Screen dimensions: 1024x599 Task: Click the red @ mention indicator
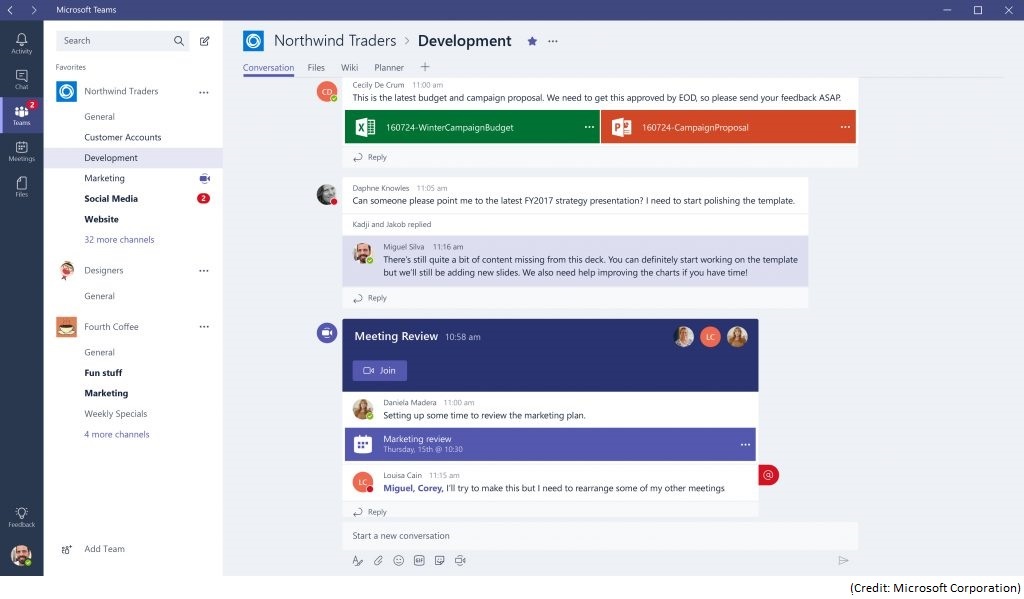[x=769, y=475]
